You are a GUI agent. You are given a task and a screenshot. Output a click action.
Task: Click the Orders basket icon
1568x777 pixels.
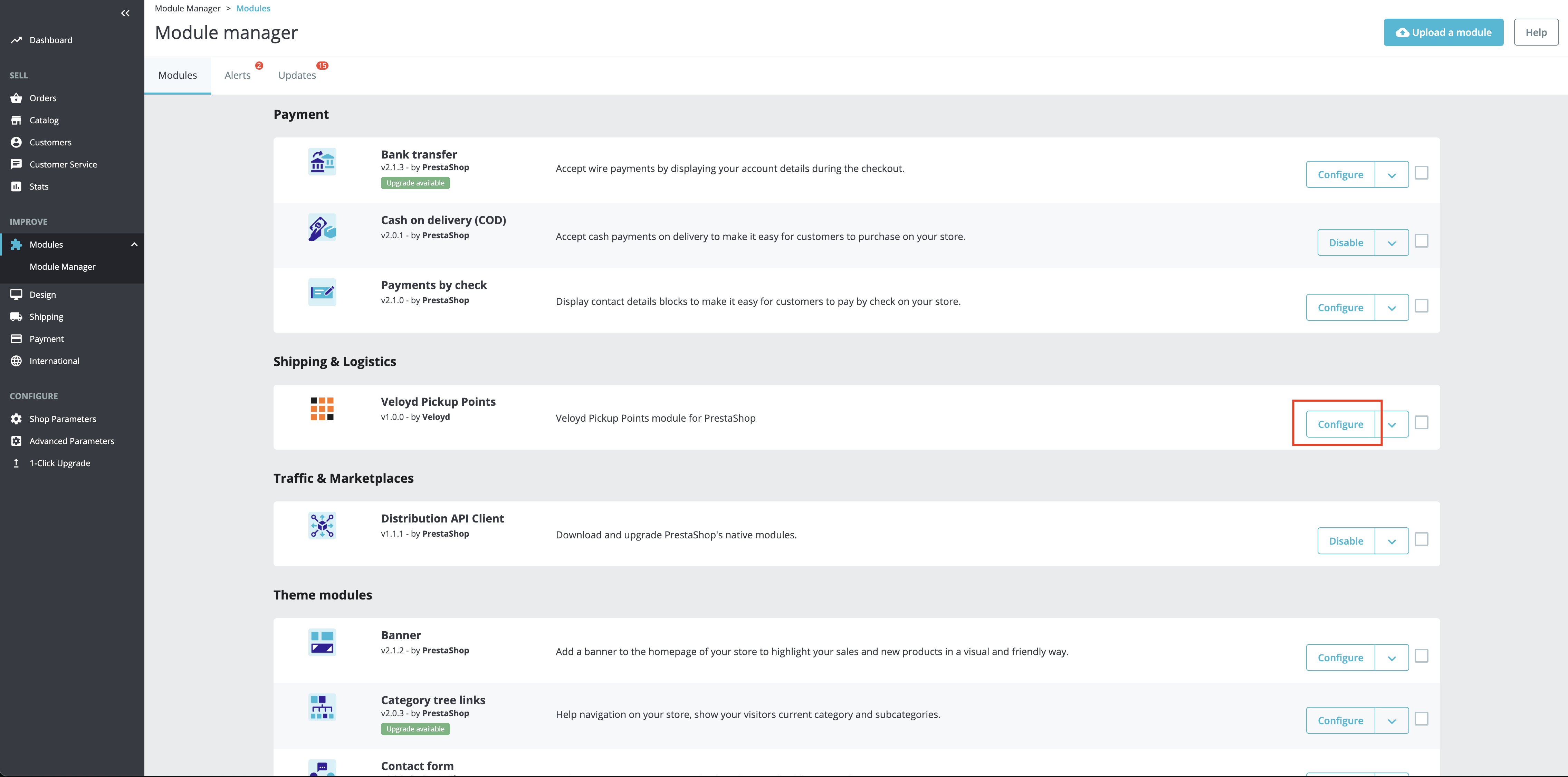point(17,98)
